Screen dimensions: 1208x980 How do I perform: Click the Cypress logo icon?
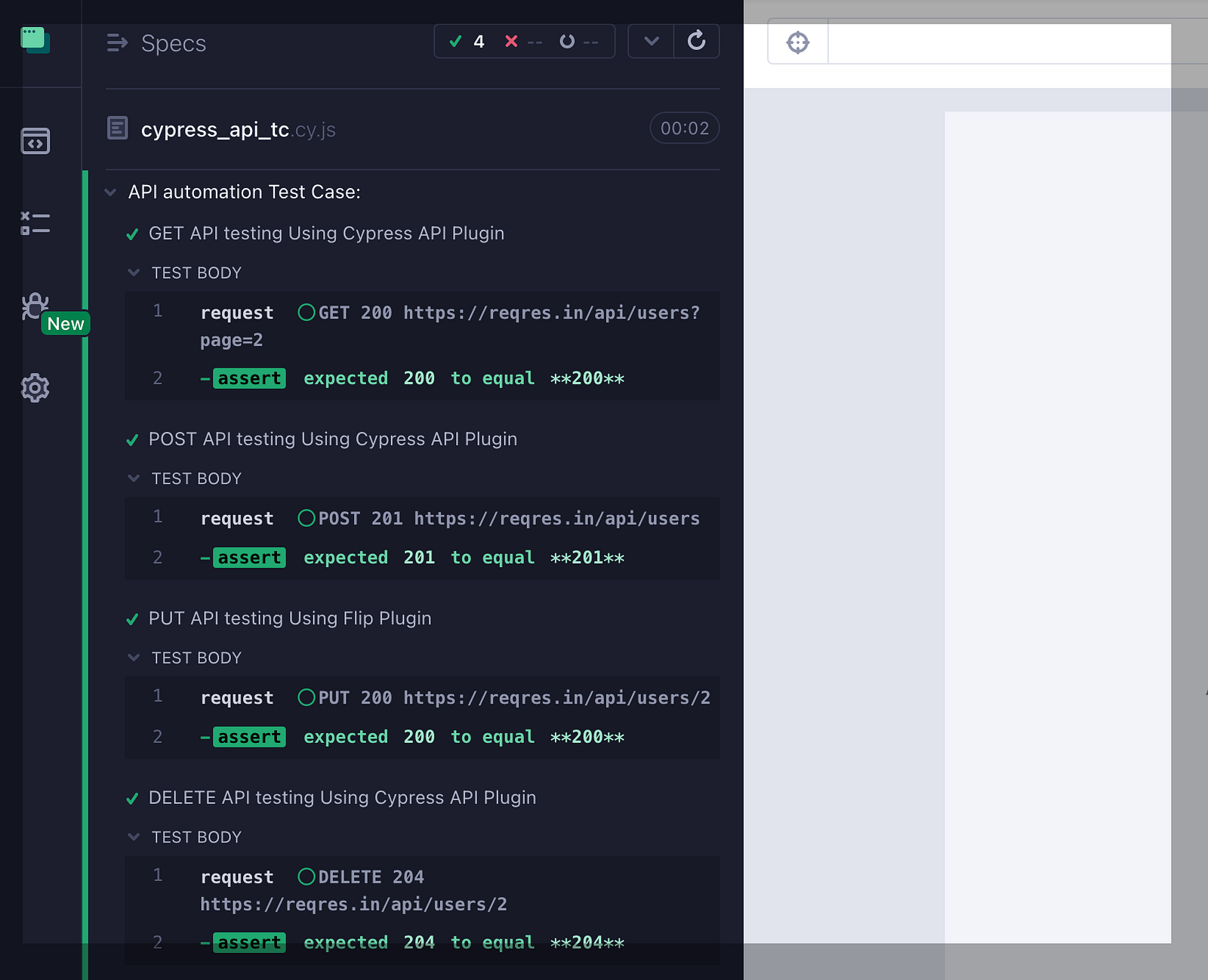35,40
